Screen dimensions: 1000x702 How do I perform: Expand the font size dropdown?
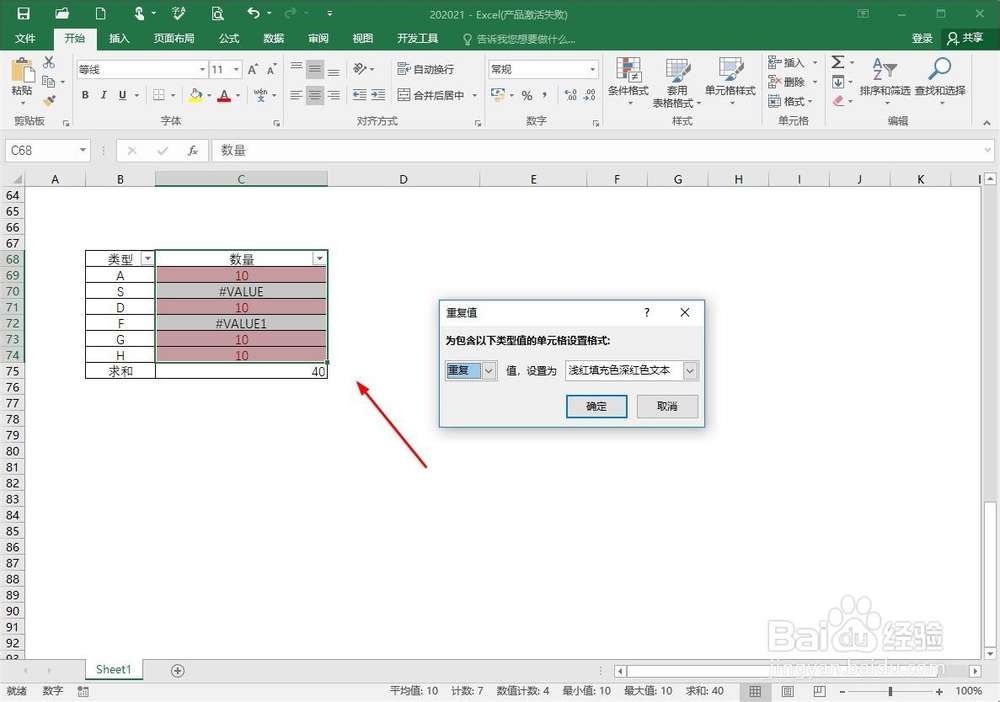coord(235,68)
